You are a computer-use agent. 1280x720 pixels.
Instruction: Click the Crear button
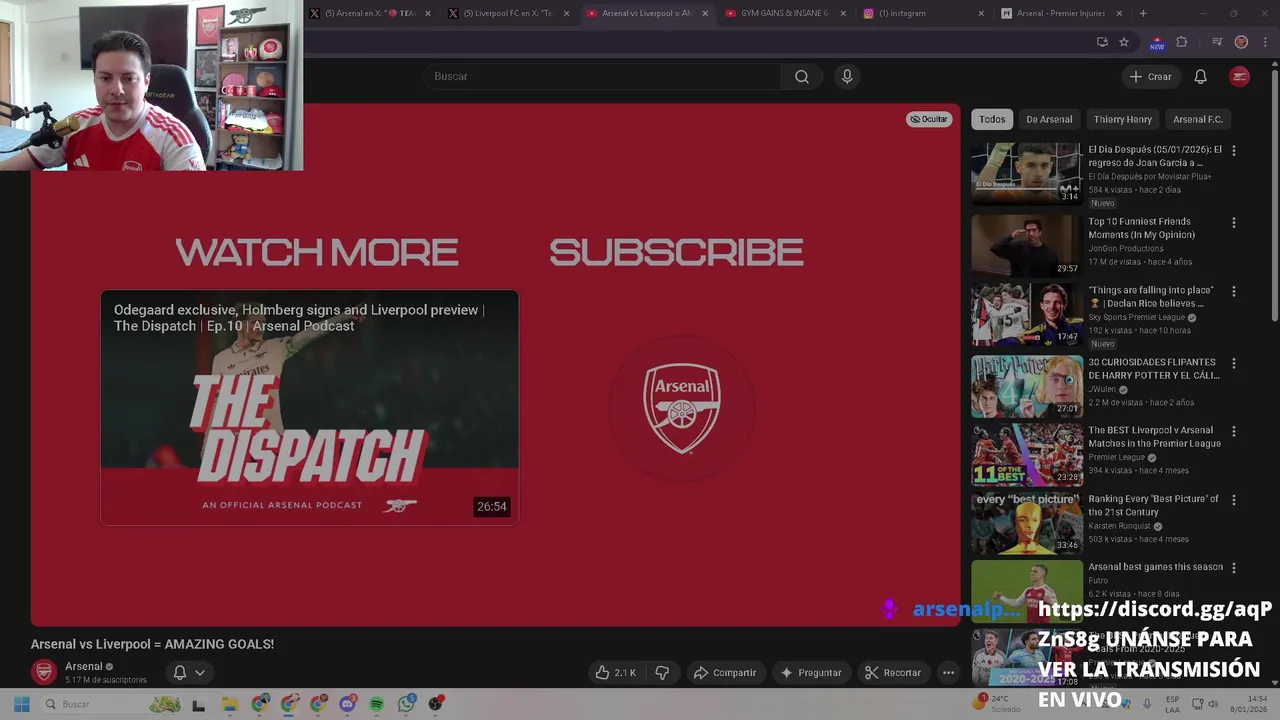click(x=1150, y=77)
